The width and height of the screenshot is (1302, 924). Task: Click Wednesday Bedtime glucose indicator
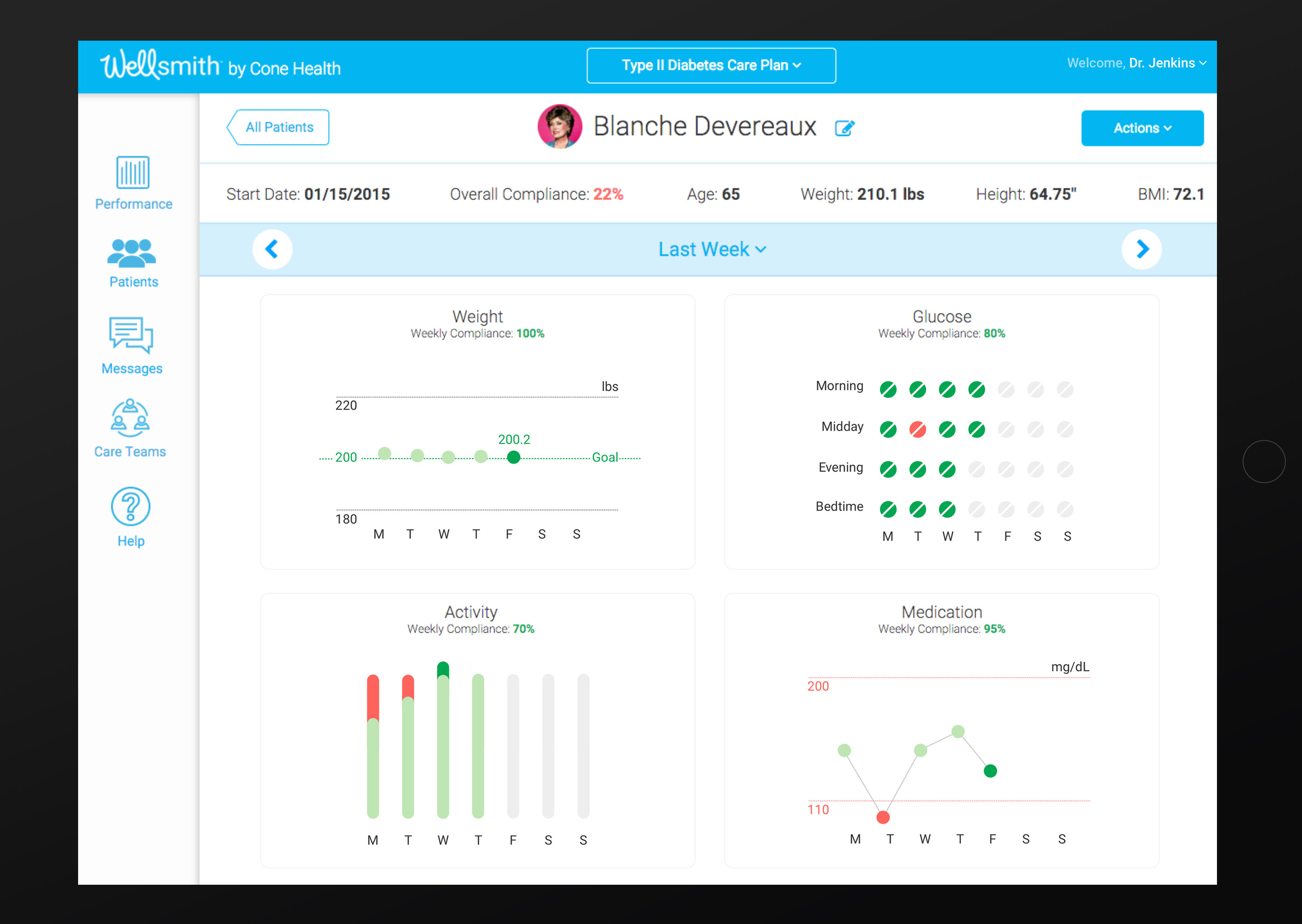[x=947, y=509]
